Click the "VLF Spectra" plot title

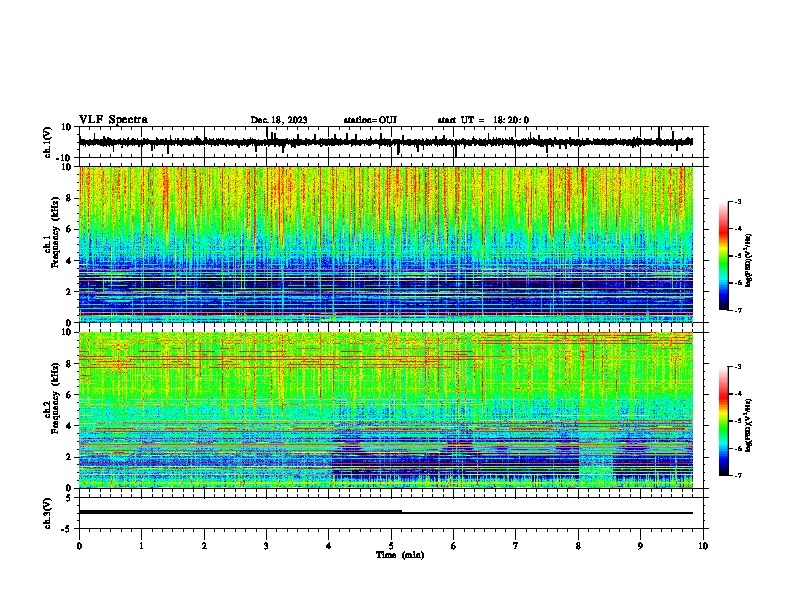point(113,120)
